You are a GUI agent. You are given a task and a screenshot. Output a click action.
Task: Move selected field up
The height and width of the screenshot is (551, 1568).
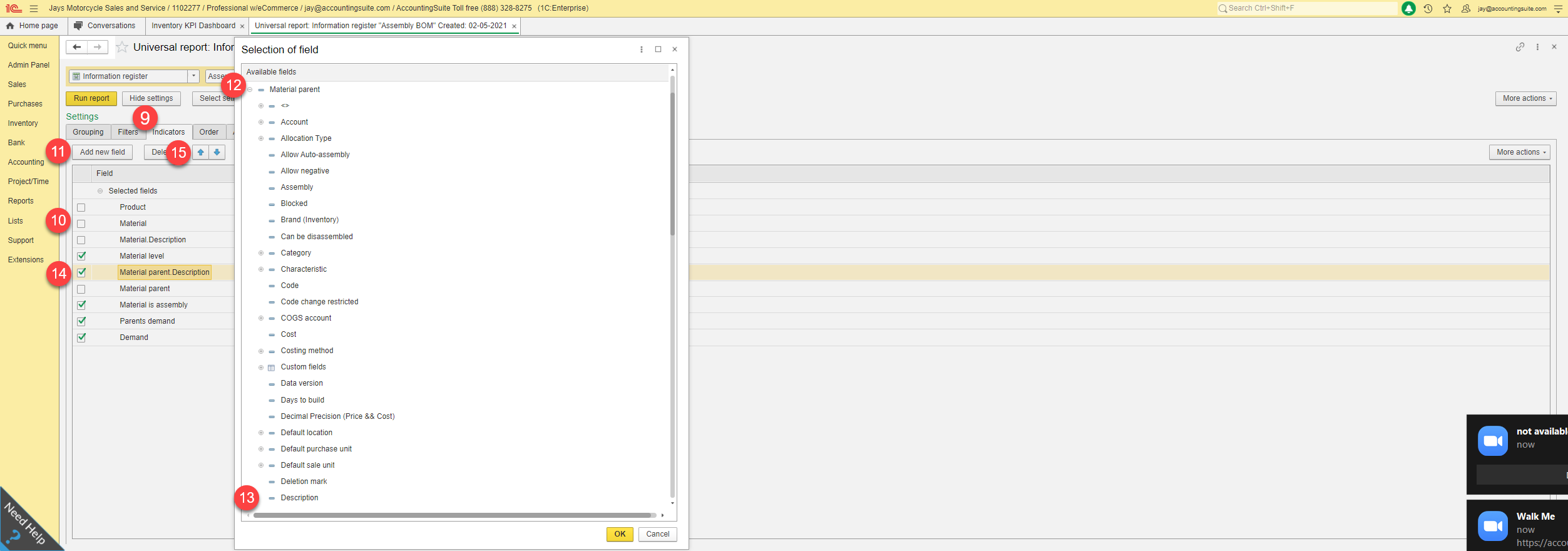pyautogui.click(x=201, y=152)
